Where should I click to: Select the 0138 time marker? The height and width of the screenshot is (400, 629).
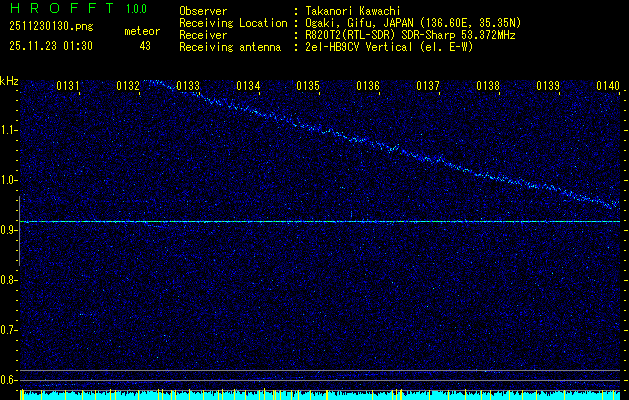tap(488, 85)
